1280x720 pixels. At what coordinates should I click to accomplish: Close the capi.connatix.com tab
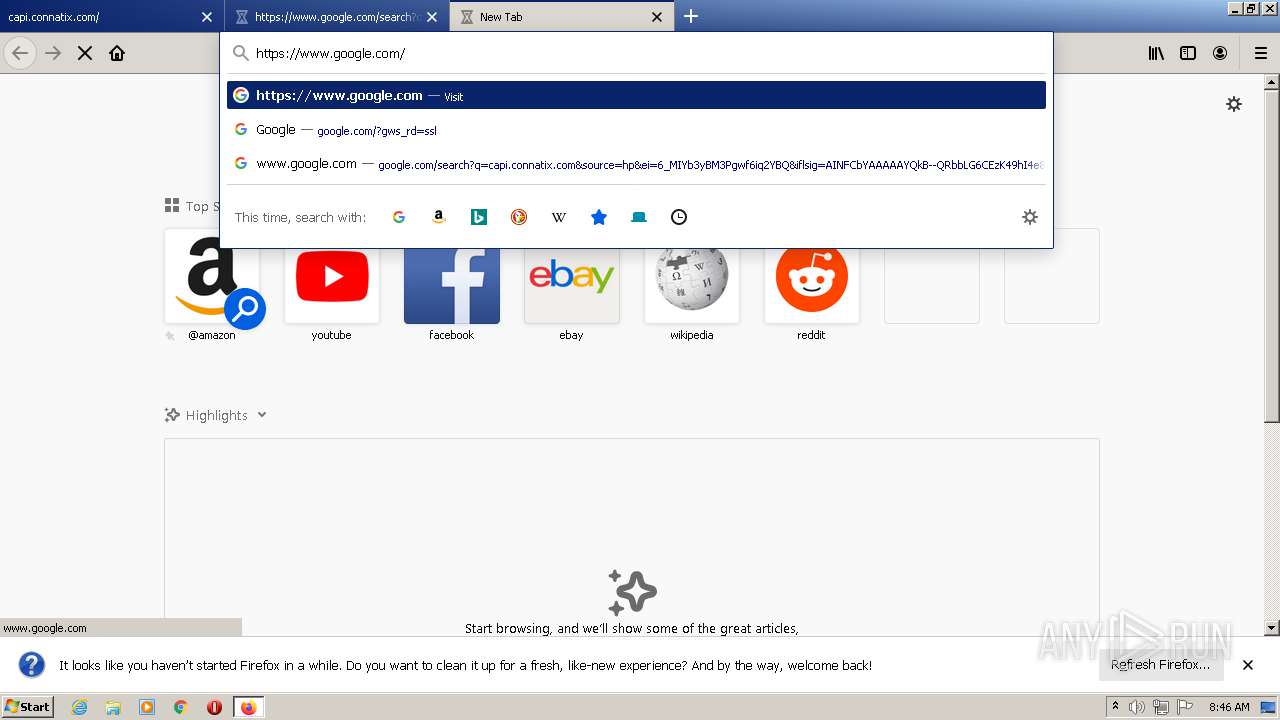tap(207, 17)
